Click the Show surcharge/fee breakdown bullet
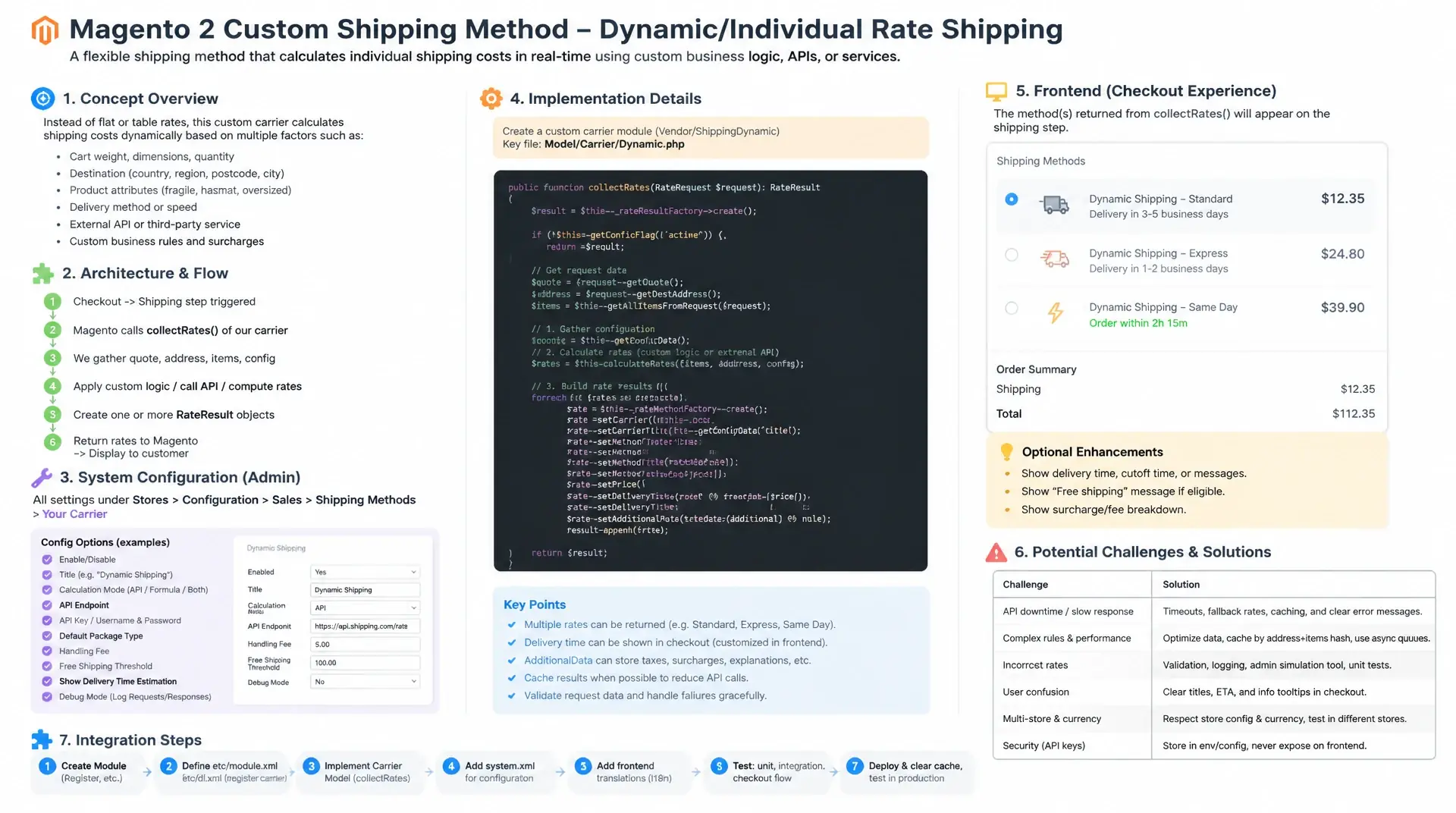 pyautogui.click(x=1103, y=510)
